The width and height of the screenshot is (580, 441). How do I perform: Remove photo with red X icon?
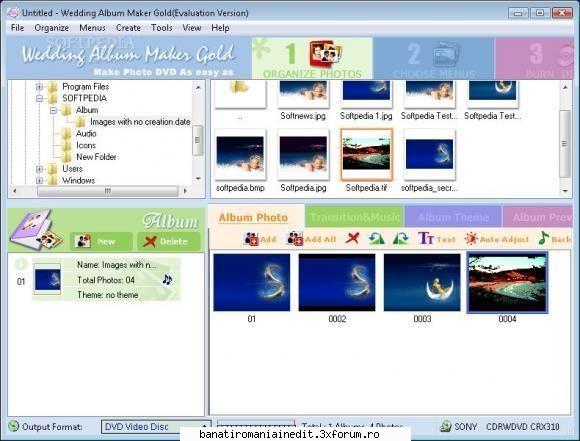352,239
